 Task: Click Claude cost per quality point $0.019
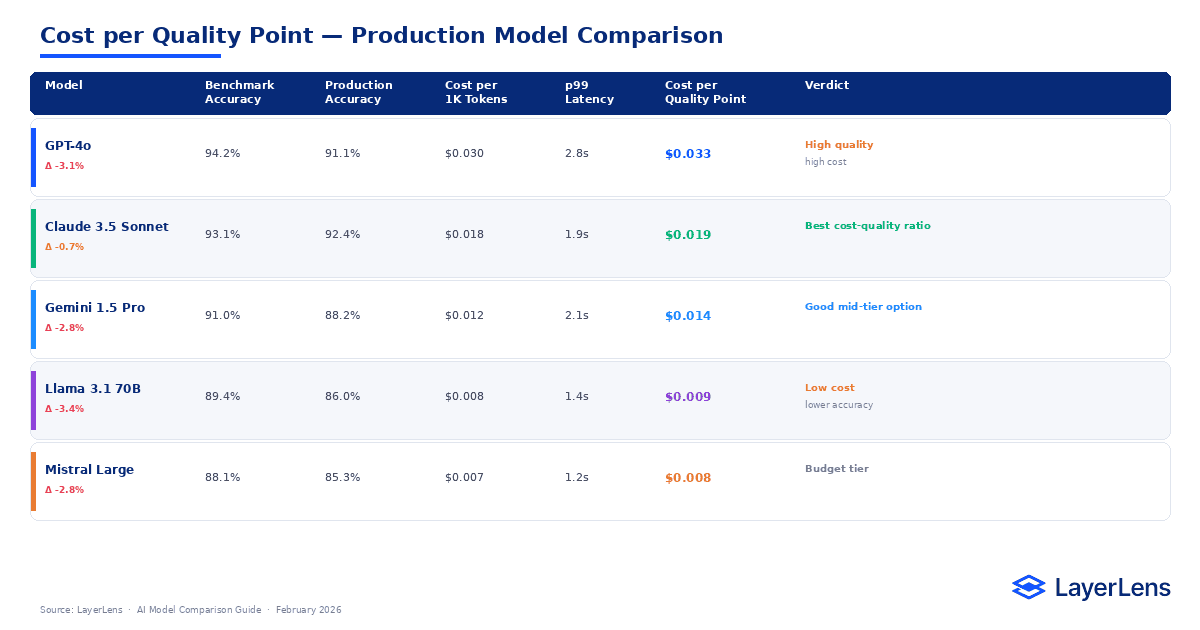[x=688, y=235]
